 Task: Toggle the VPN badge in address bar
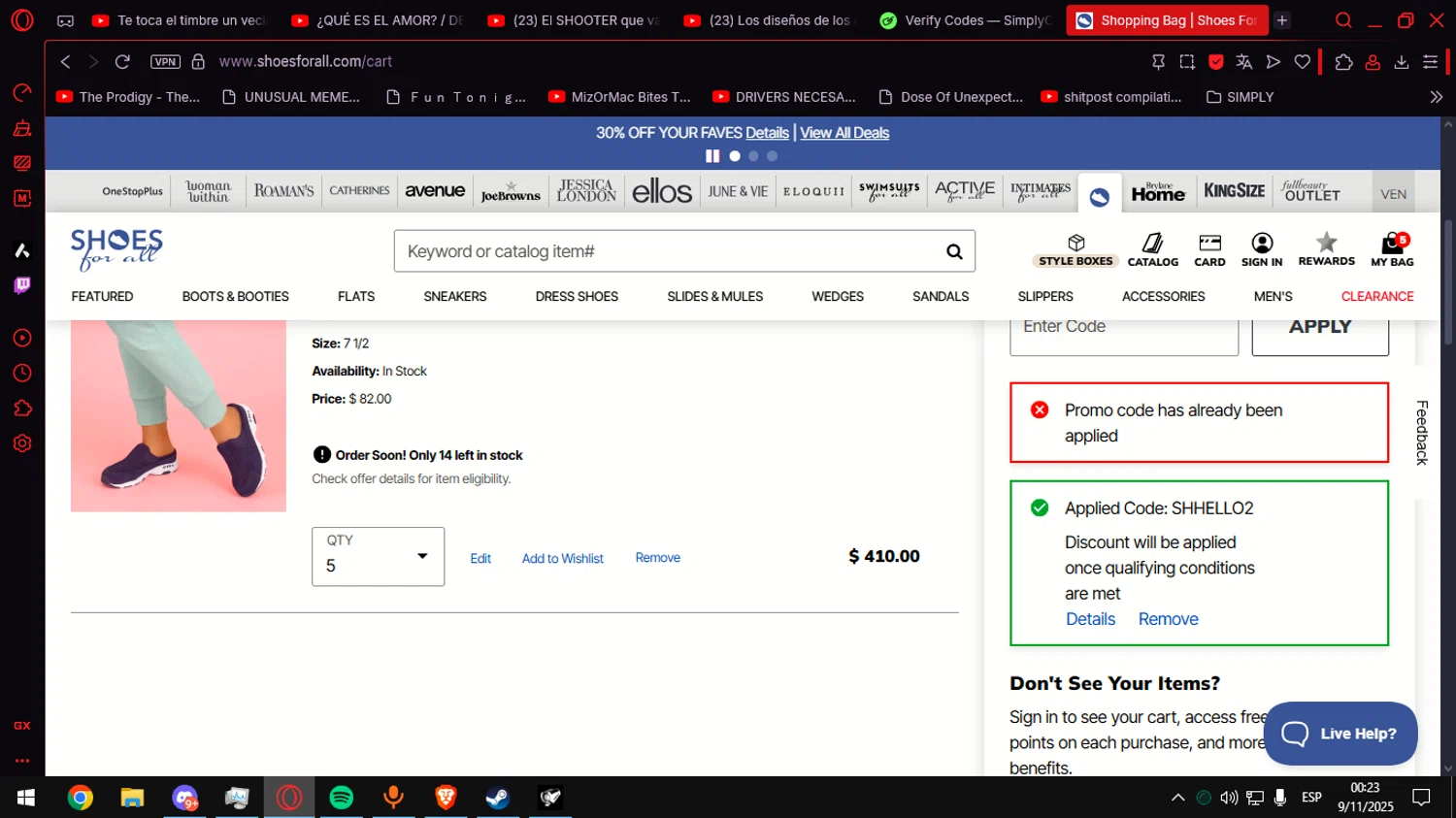tap(165, 61)
